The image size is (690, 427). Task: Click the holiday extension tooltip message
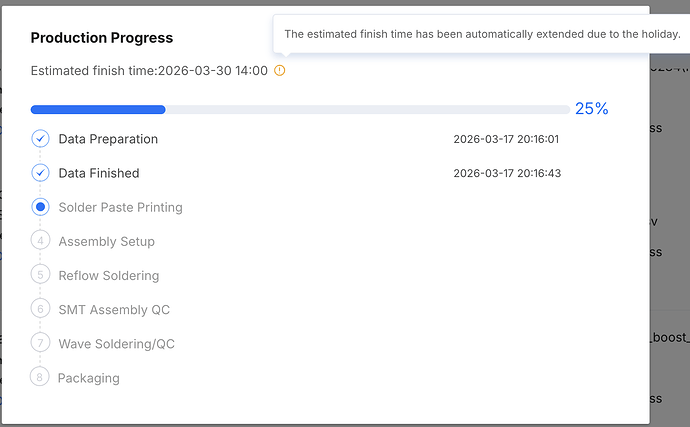482,34
